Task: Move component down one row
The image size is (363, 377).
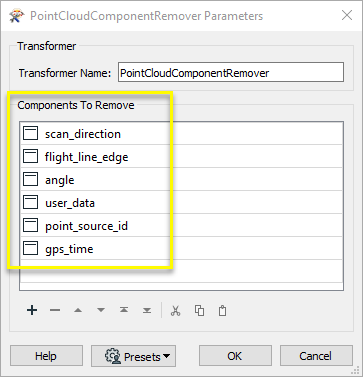Action: [101, 310]
